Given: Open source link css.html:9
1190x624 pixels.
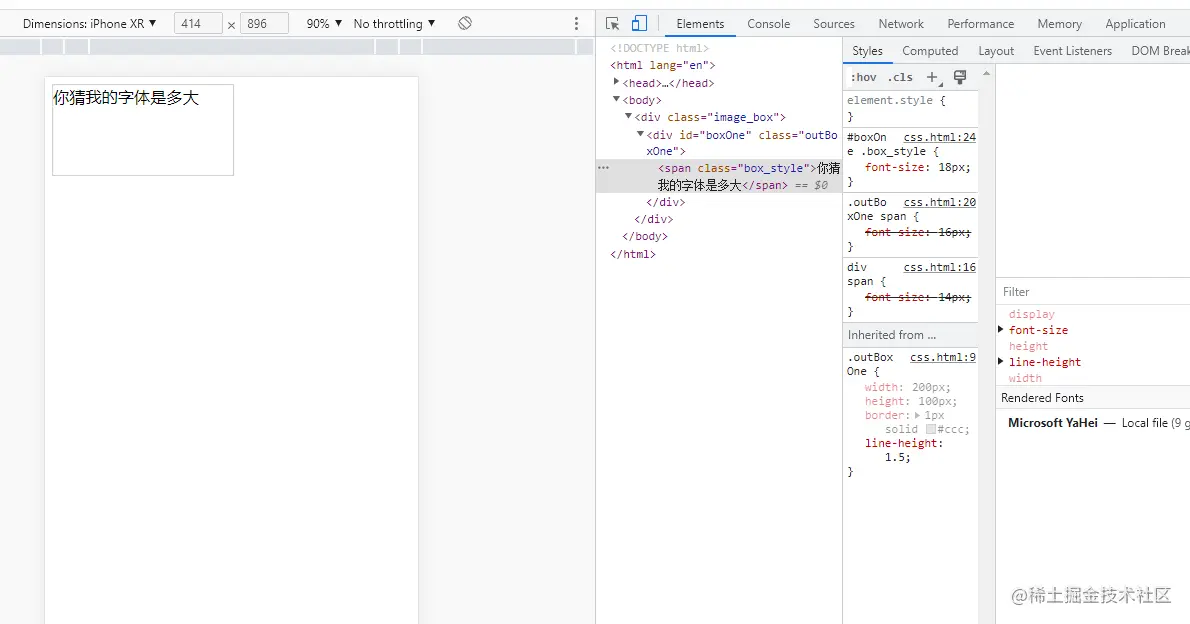Looking at the screenshot, I should [943, 357].
